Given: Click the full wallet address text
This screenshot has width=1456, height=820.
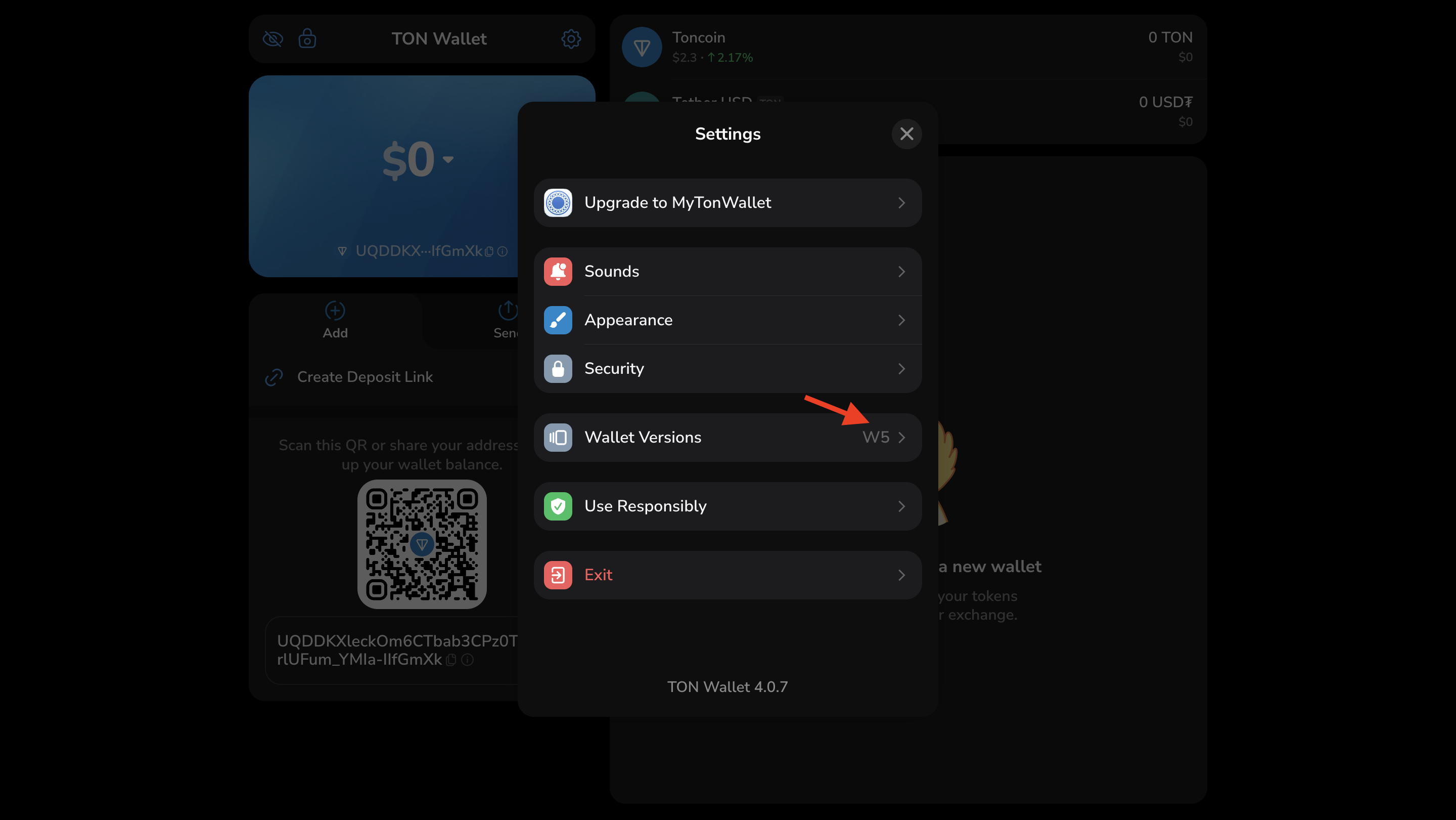Looking at the screenshot, I should tap(397, 650).
